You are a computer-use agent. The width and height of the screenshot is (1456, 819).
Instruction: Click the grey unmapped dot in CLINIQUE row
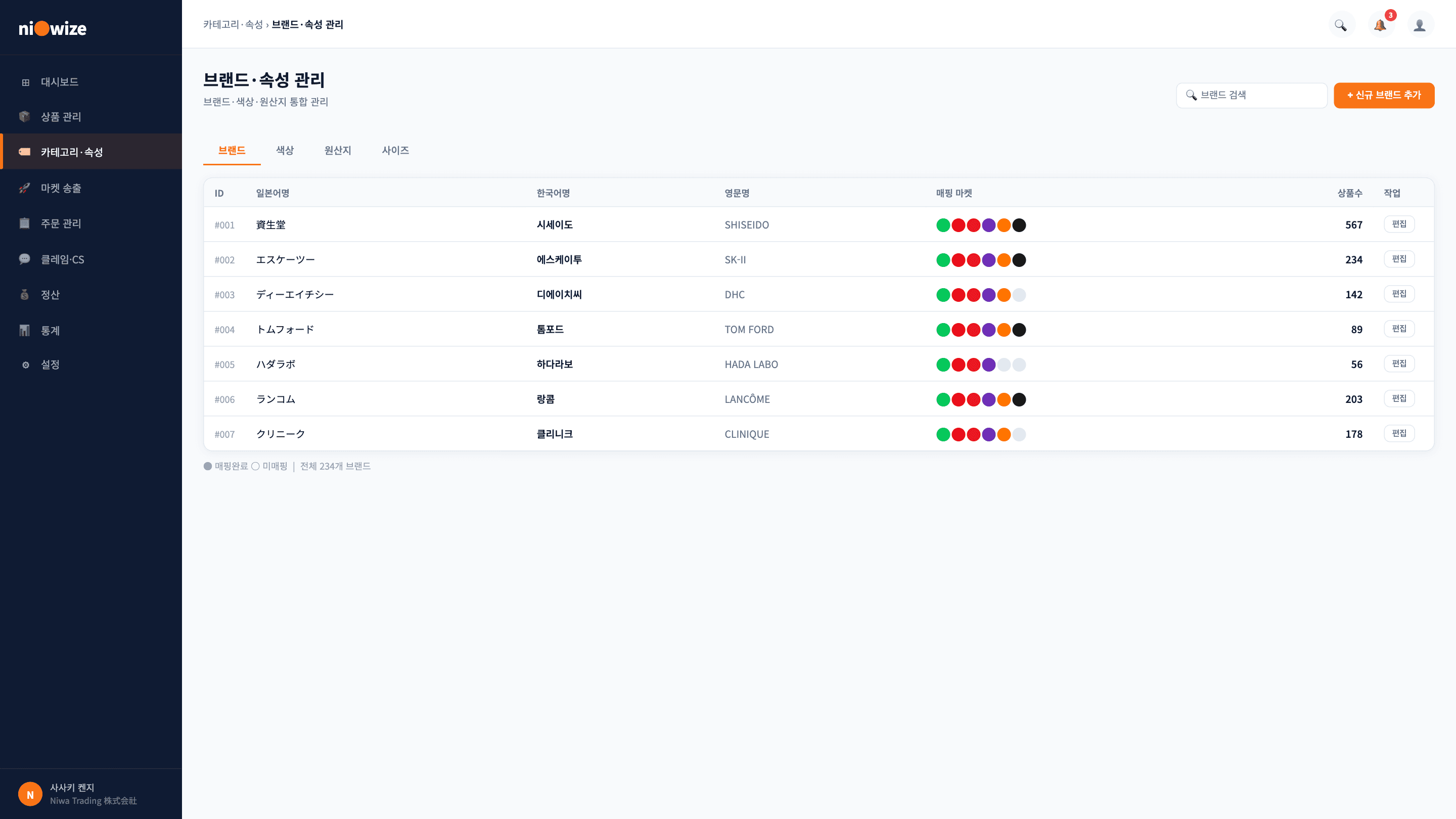click(x=1019, y=435)
